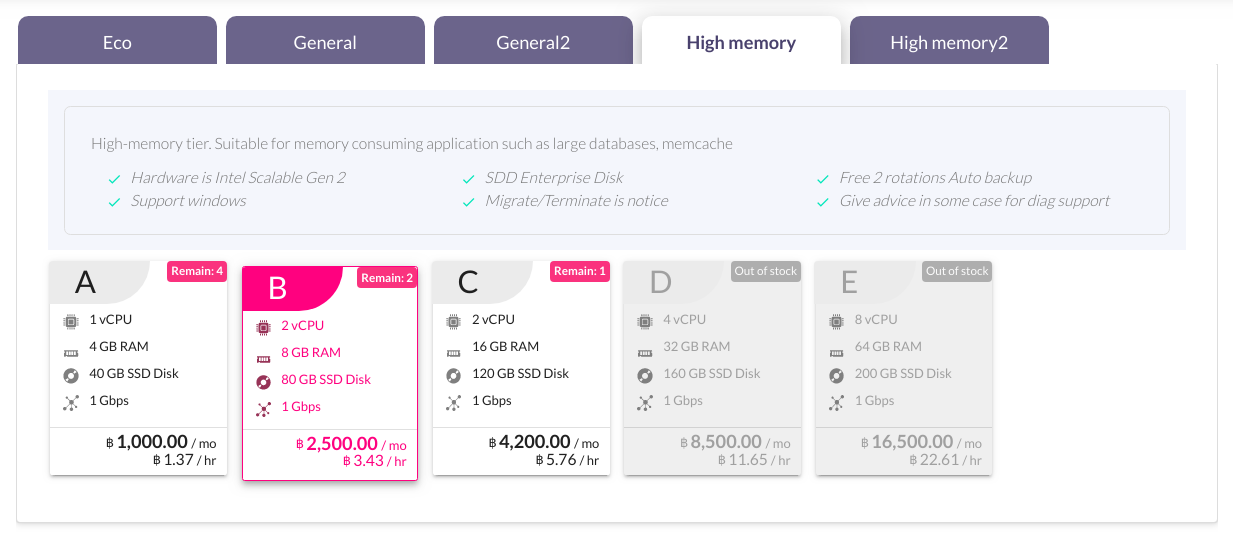The height and width of the screenshot is (541, 1233).
Task: Select the highlighted plan B card
Action: point(330,374)
